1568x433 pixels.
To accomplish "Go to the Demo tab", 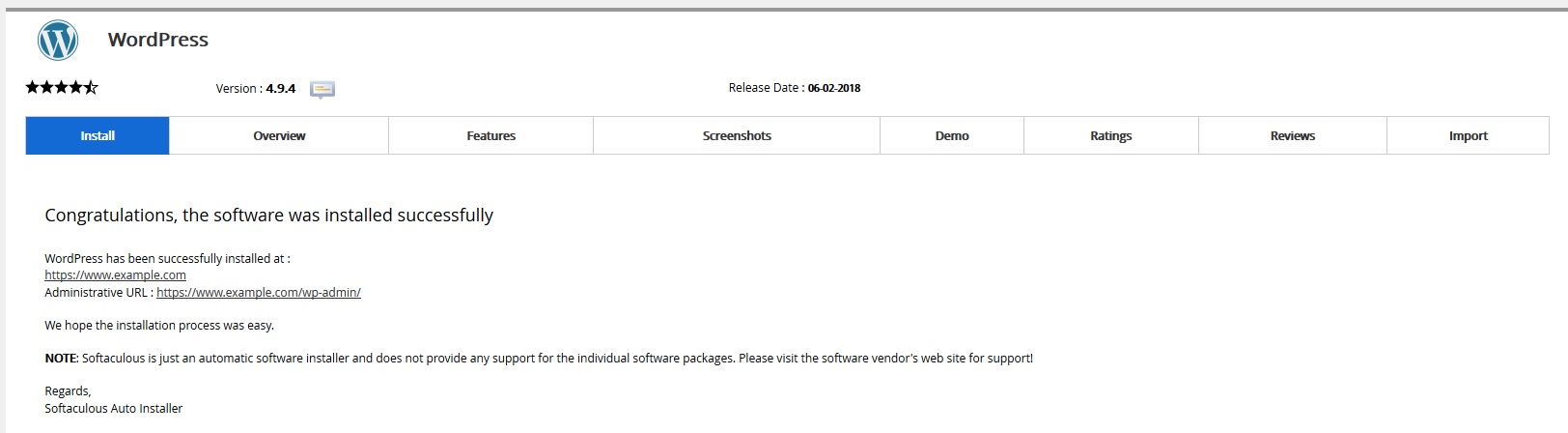I will click(x=952, y=135).
